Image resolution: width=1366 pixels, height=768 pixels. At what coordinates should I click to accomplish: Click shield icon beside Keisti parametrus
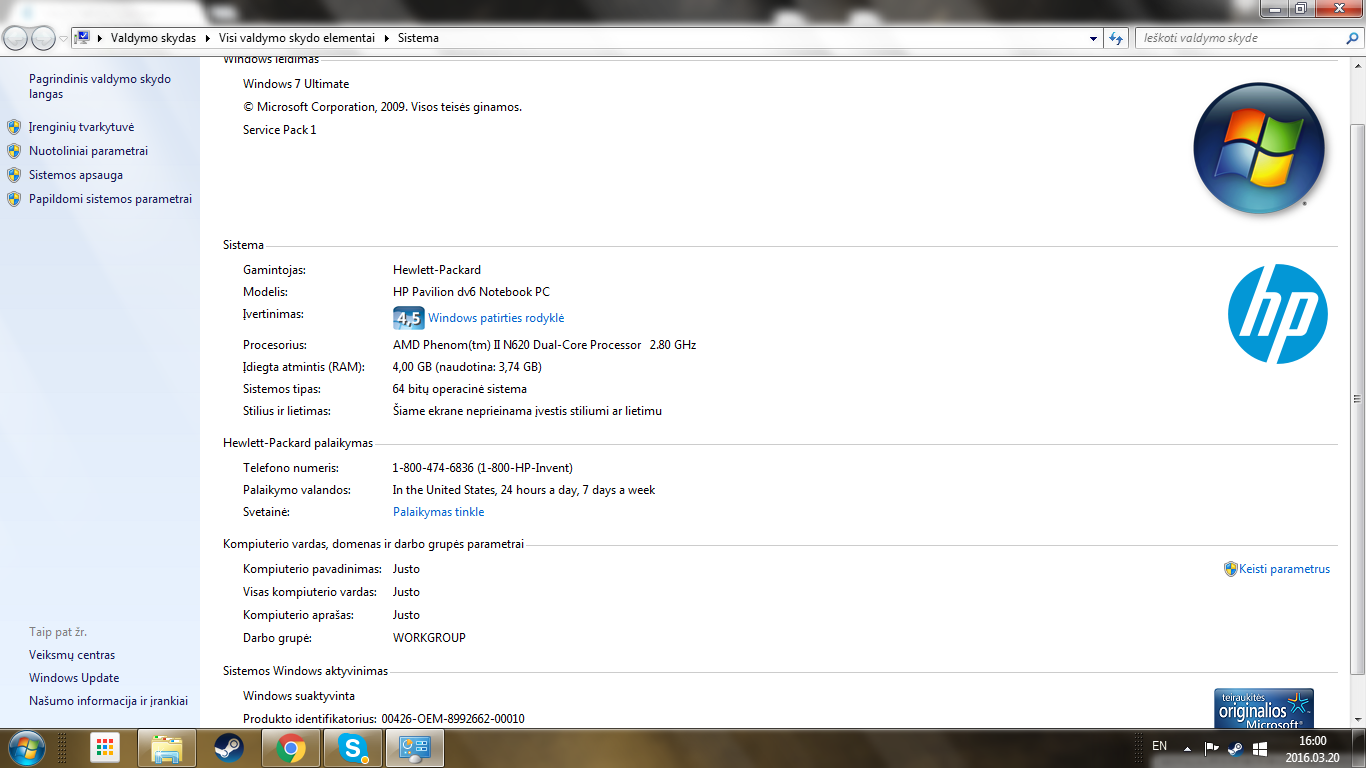point(1231,569)
